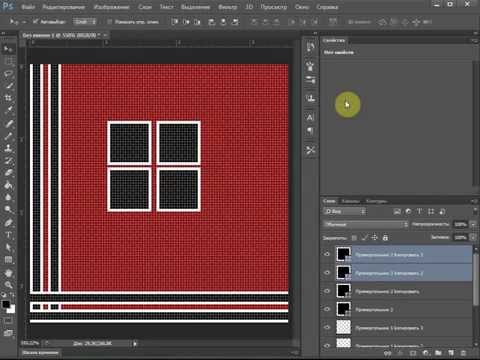The width and height of the screenshot is (480, 360).
Task: Select the Move tool in toolbox
Action: [x=8, y=49]
